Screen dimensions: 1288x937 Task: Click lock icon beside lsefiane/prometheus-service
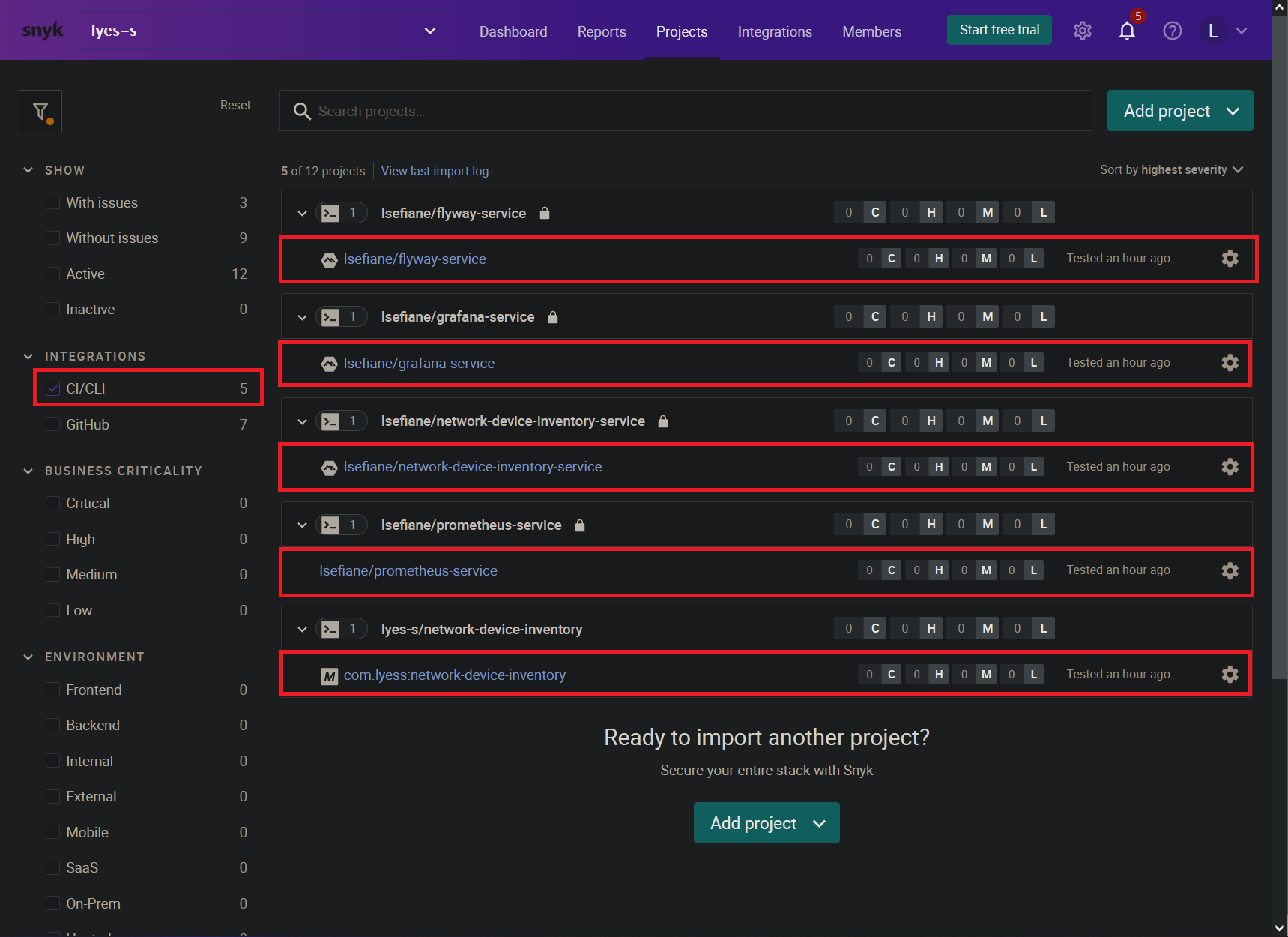579,525
